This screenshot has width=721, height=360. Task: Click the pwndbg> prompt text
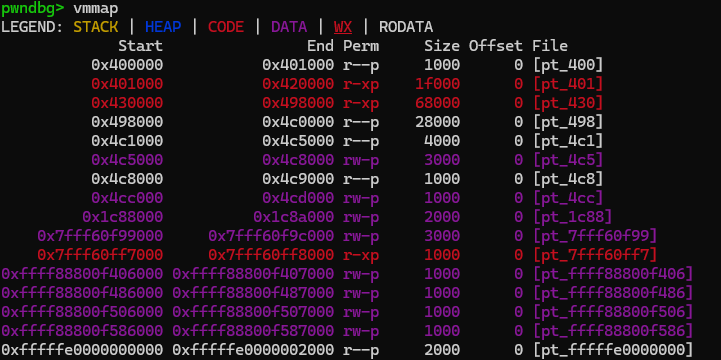(x=32, y=8)
